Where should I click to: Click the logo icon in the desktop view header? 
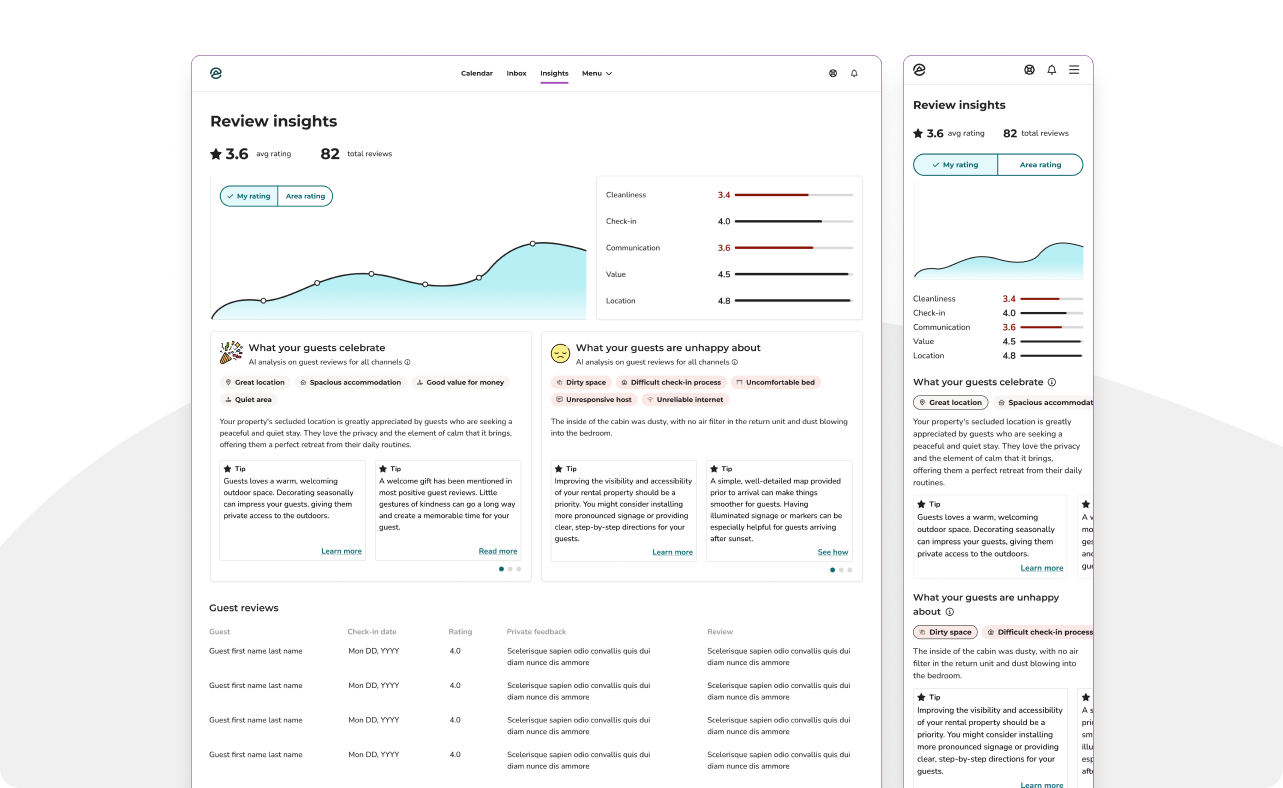216,73
